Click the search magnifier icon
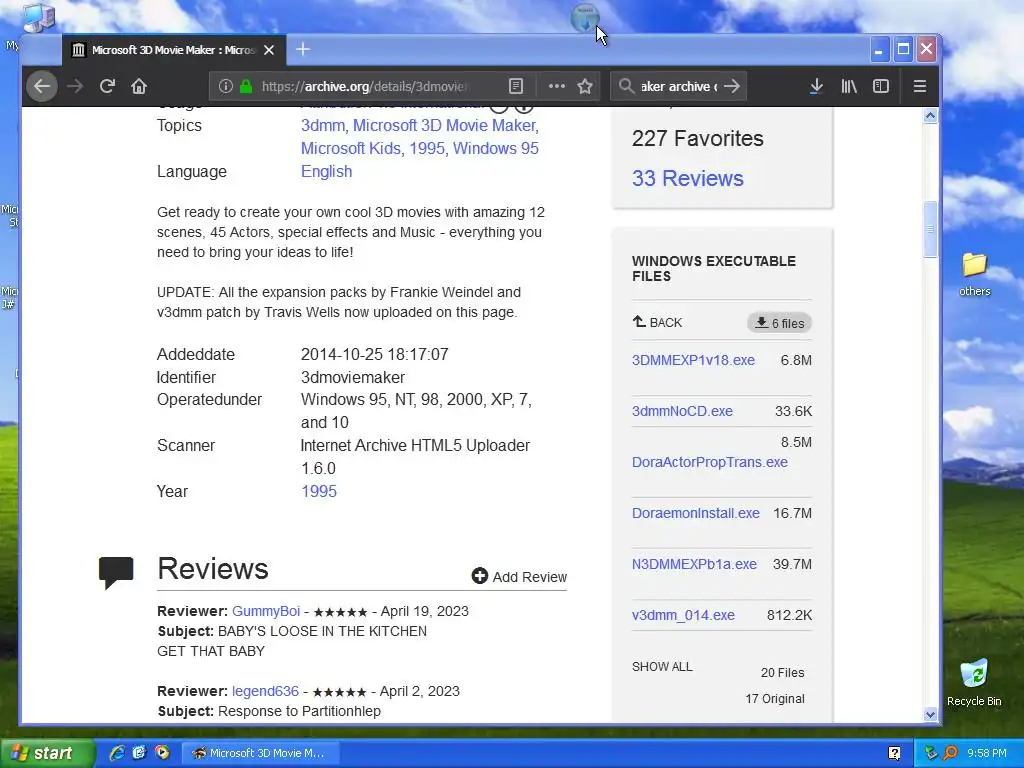Screen dimensions: 1024x768 626,86
